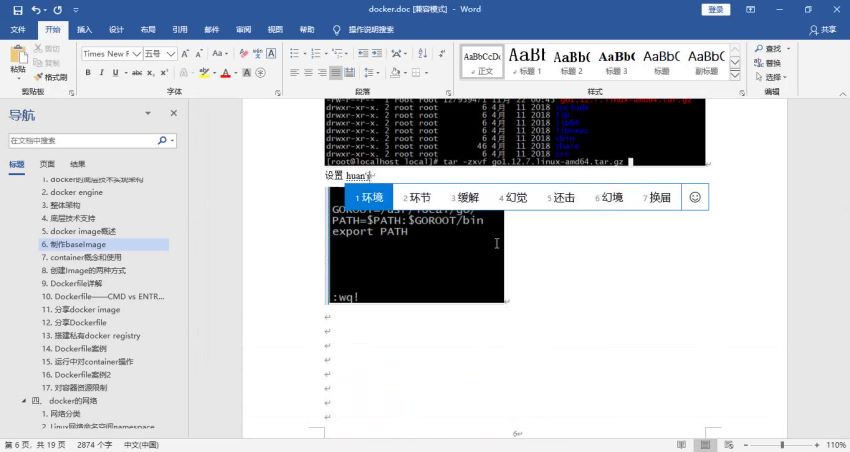Open the emoji picker in IME bar
The height and width of the screenshot is (452, 850).
tap(695, 197)
